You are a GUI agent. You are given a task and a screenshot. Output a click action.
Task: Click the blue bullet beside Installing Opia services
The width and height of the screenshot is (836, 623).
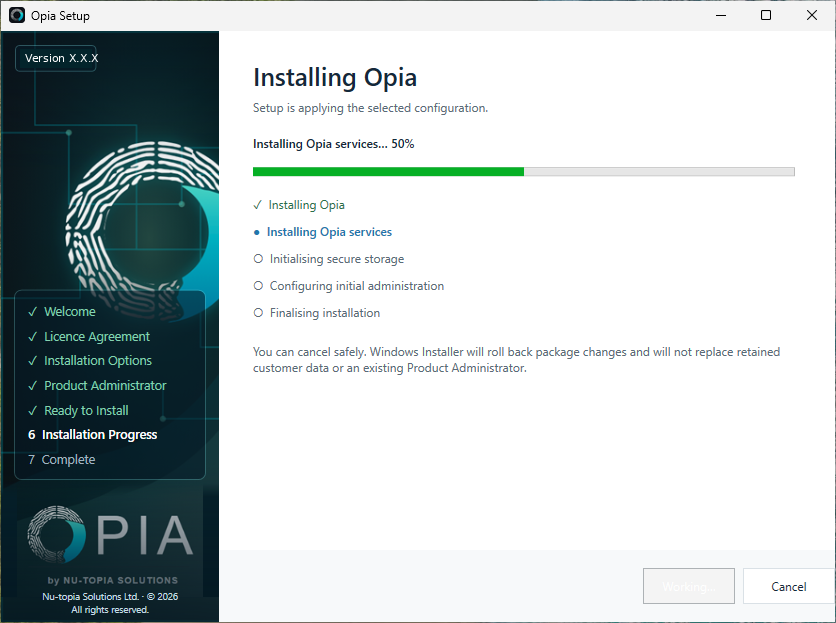257,233
